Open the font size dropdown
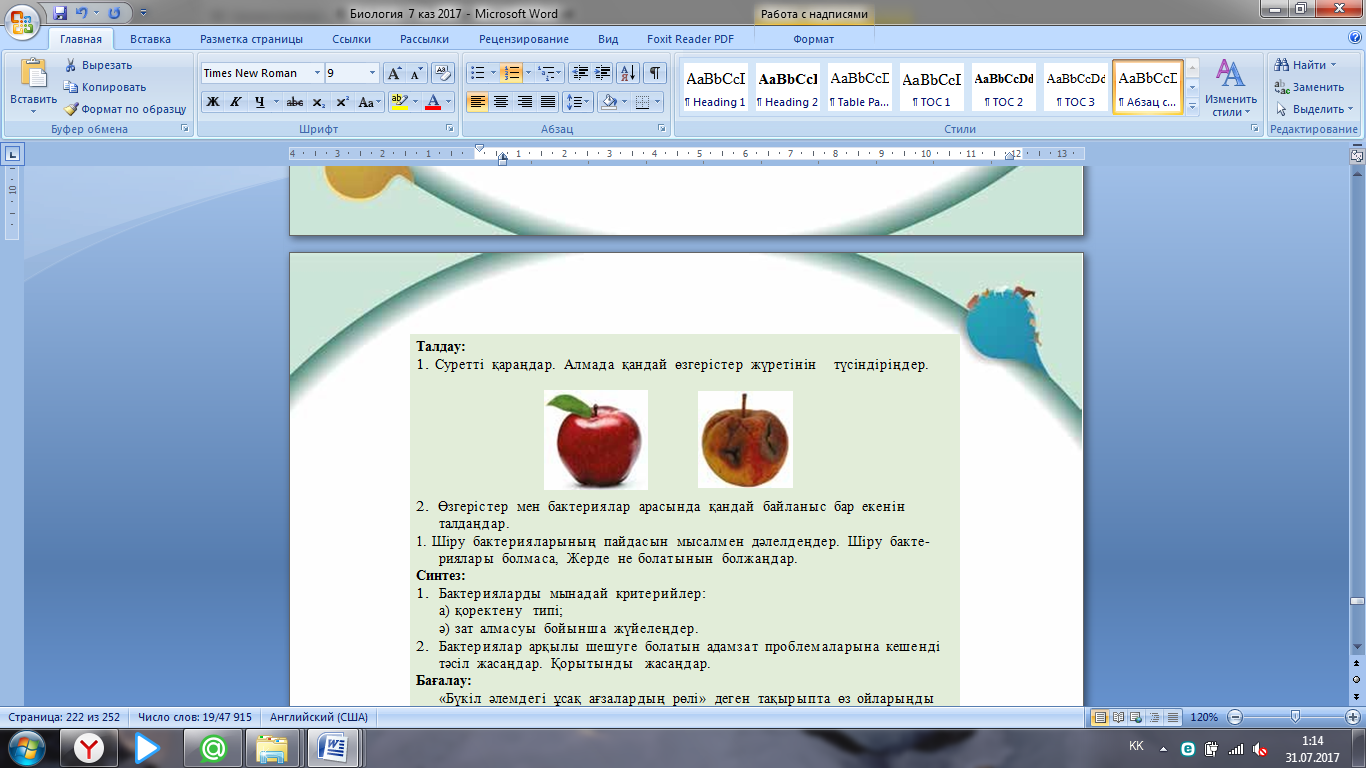 tap(373, 73)
